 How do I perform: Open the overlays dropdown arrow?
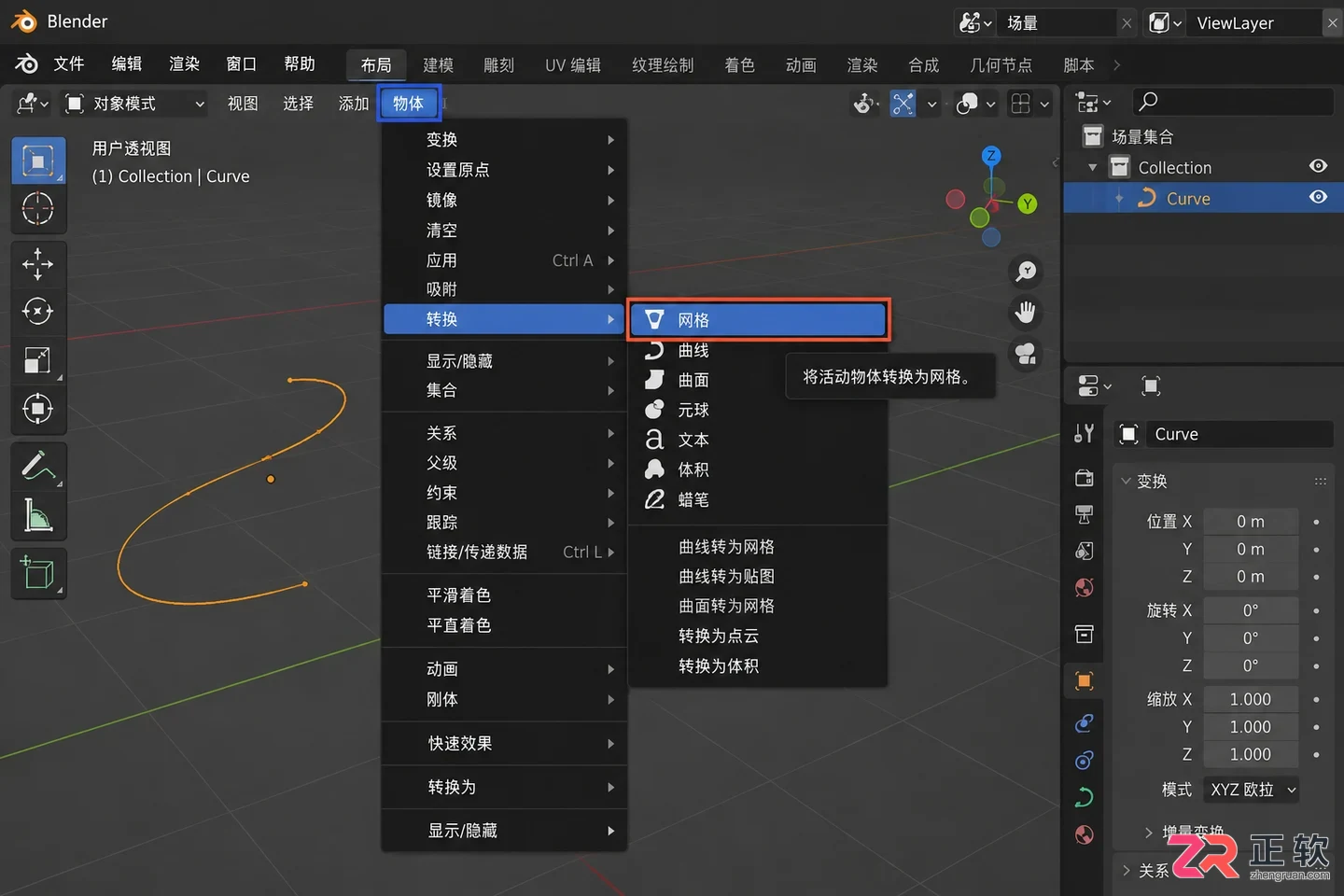tap(990, 104)
